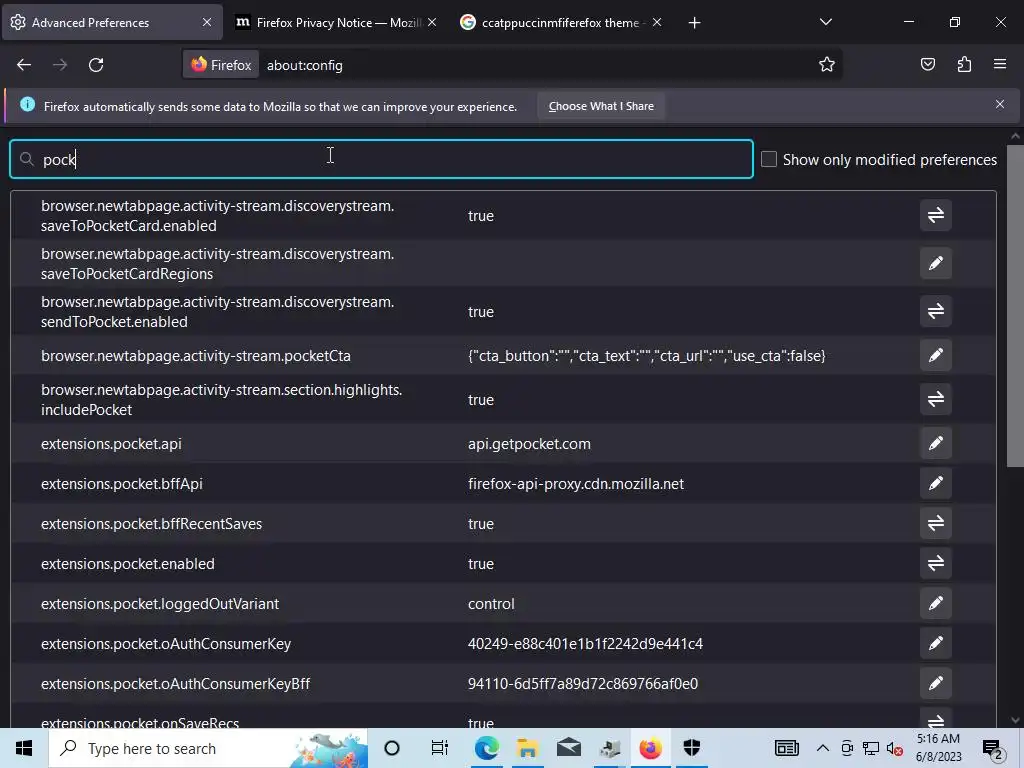Select the 40249-e88c401e1b1f2242d9e441c4 key value

tap(585, 644)
